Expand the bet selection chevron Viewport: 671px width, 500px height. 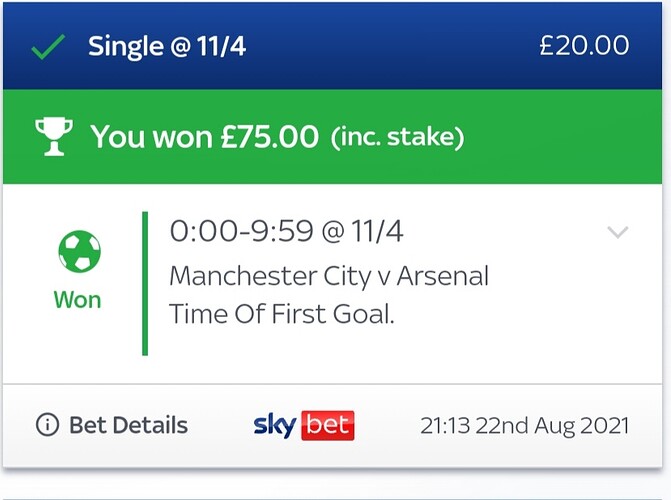tap(617, 233)
